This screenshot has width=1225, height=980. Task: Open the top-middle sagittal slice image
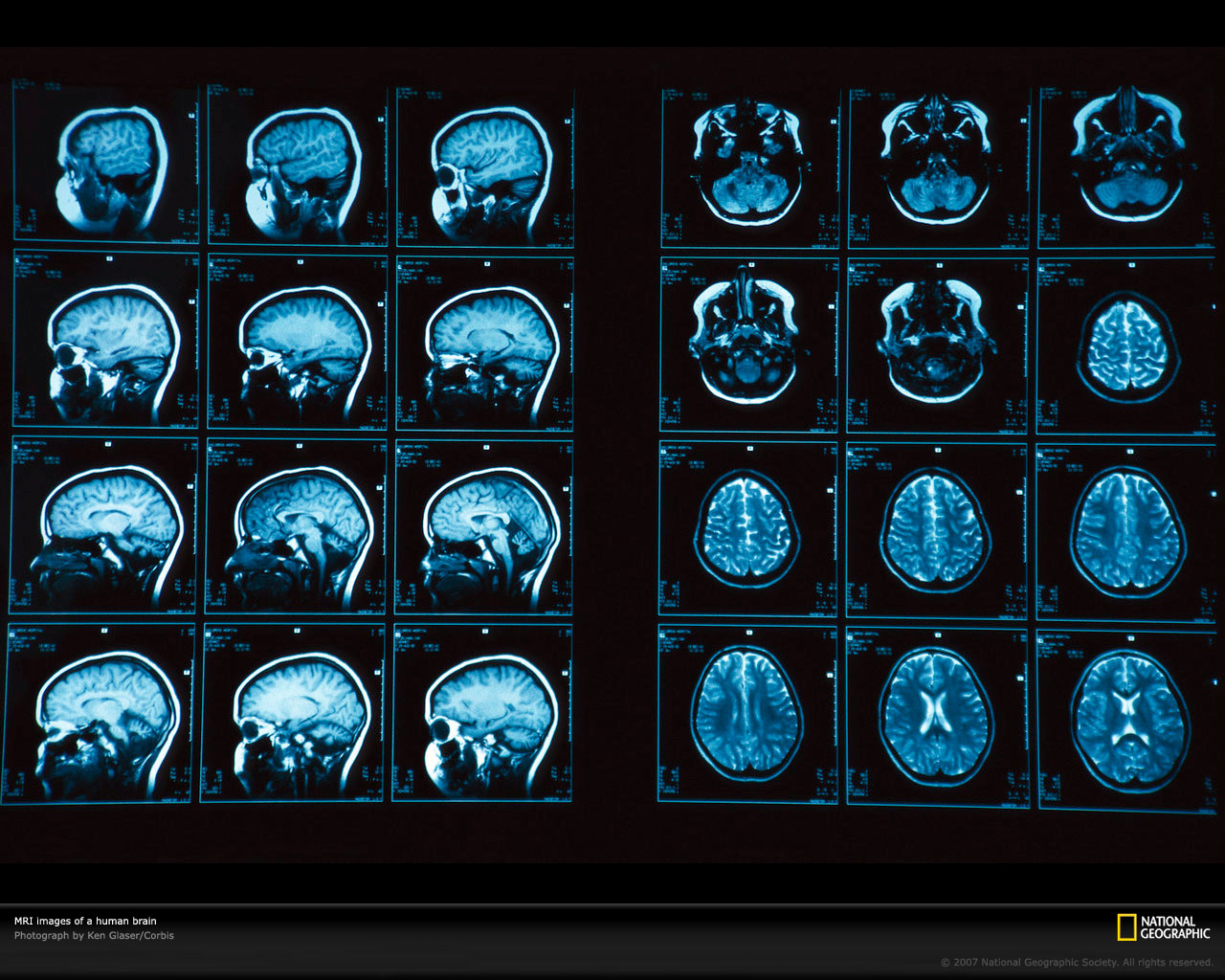[x=292, y=163]
